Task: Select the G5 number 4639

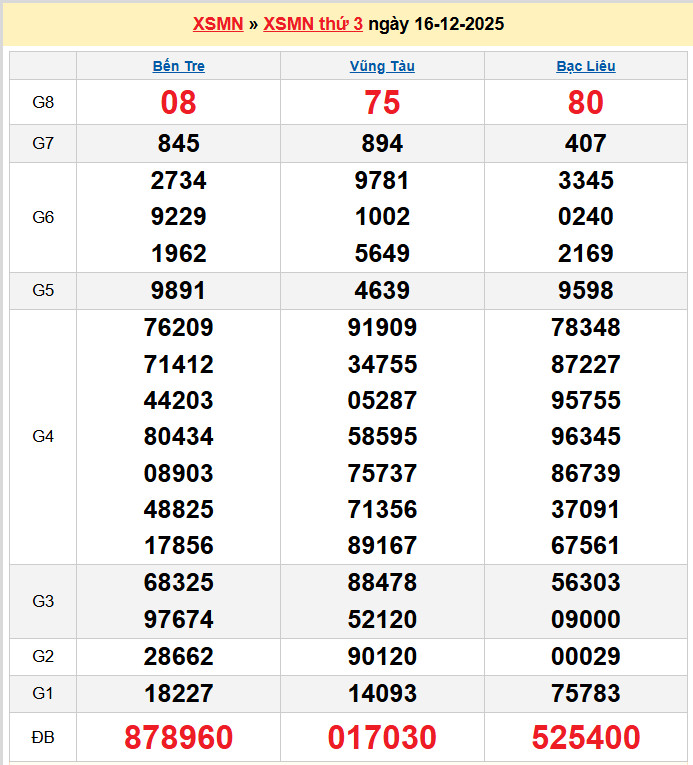Action: [x=382, y=291]
